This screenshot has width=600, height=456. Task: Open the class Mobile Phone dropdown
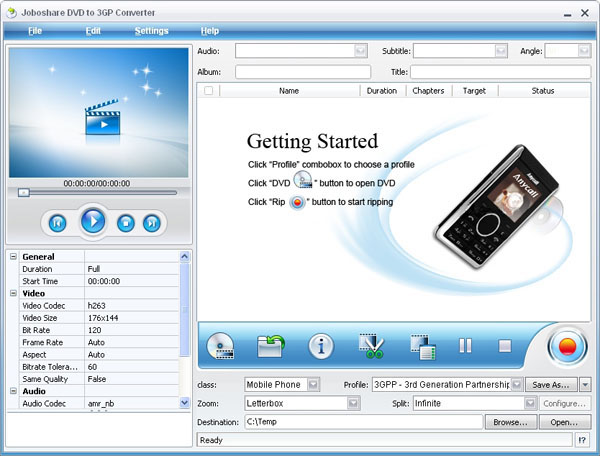pyautogui.click(x=313, y=384)
